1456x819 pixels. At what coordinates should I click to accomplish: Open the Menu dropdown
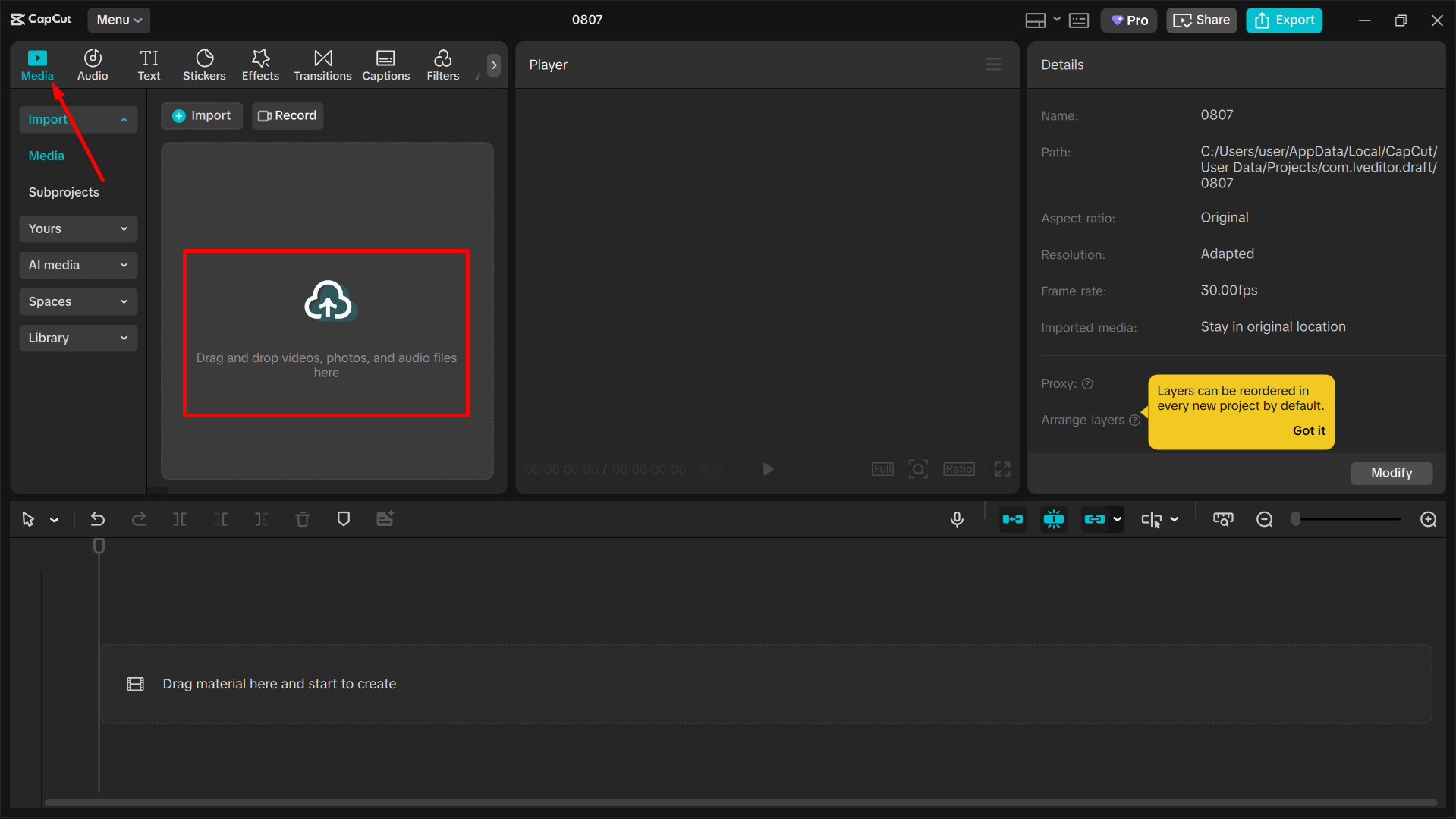point(119,20)
